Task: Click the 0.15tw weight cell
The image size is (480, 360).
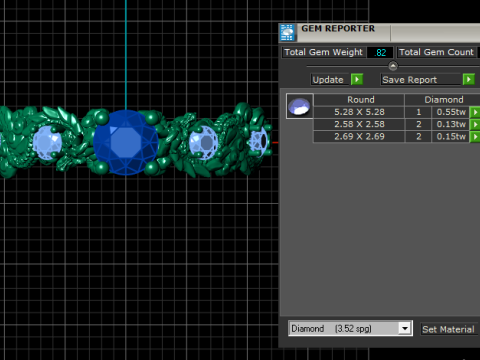Action: click(450, 137)
